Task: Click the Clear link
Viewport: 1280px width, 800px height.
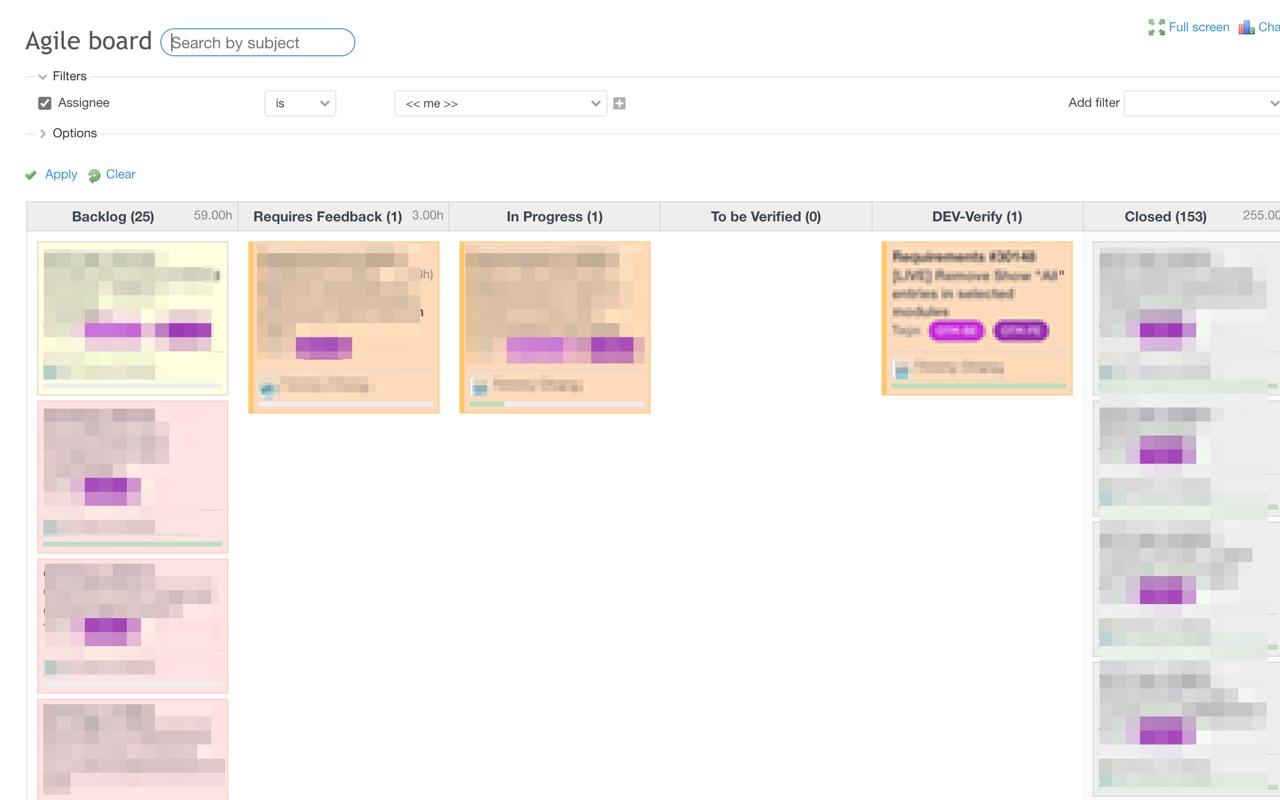Action: 120,174
